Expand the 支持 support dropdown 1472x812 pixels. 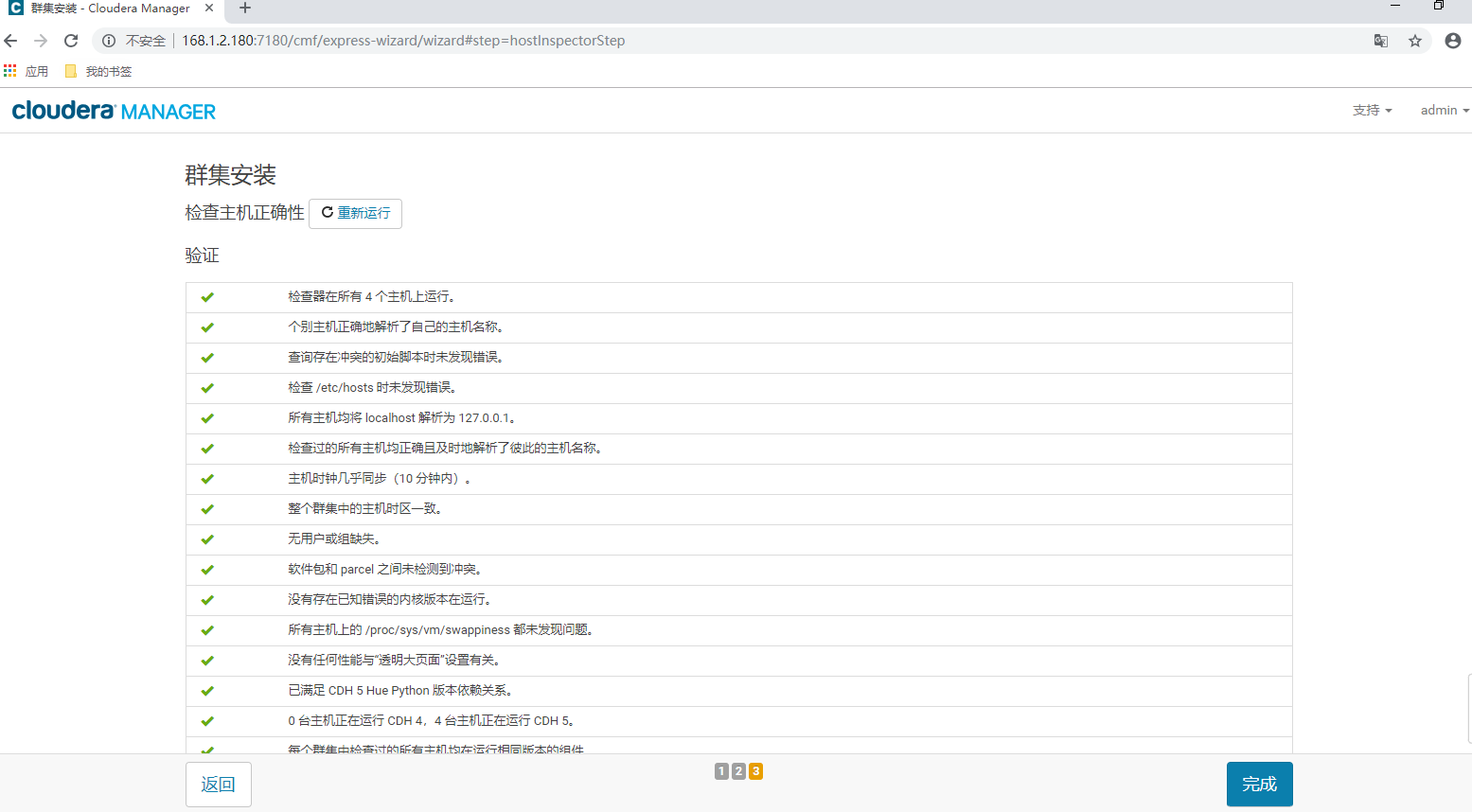tap(1373, 111)
